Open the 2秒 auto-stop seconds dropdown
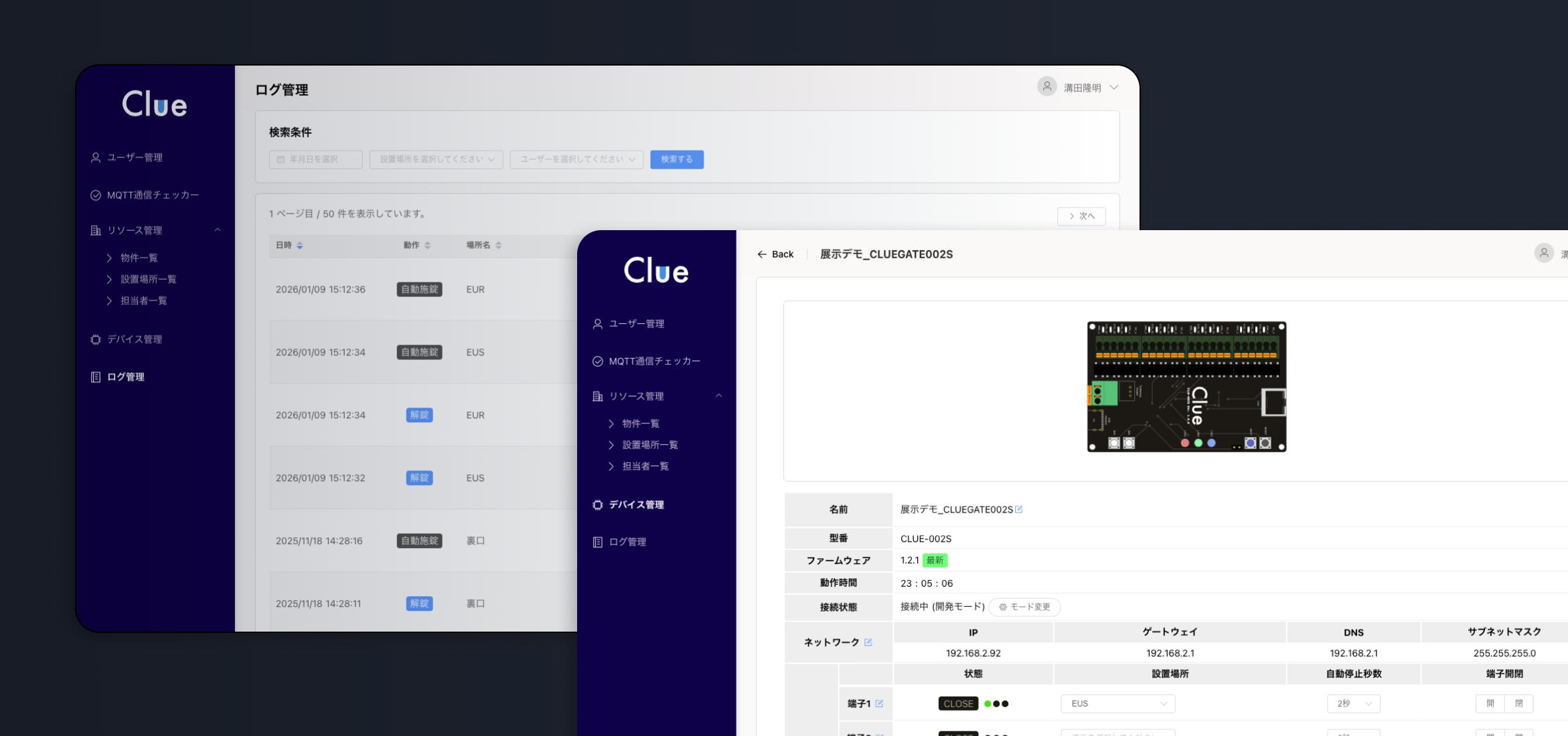The width and height of the screenshot is (1568, 736). coord(1354,704)
